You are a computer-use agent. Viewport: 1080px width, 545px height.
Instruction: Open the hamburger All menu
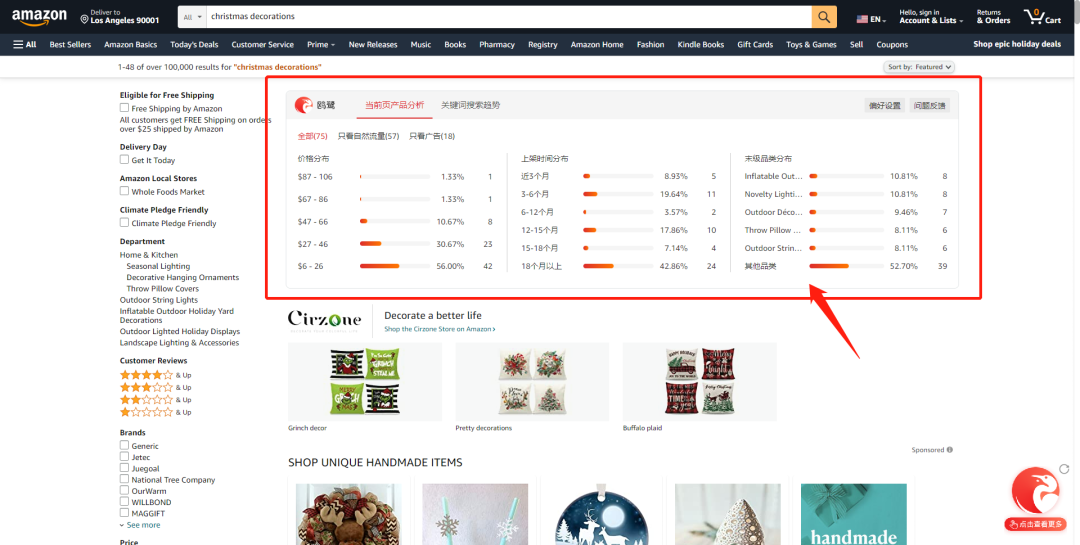tap(25, 45)
